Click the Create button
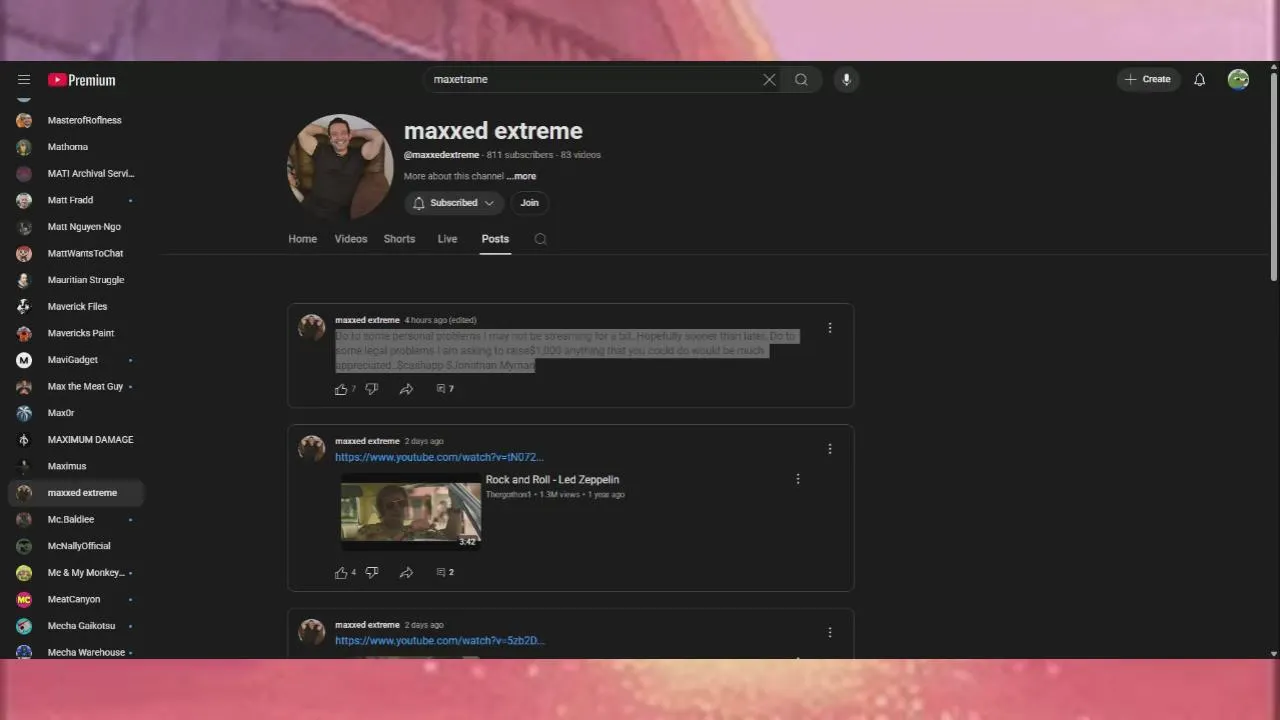Screen dimensions: 1280x720 coord(1147,80)
